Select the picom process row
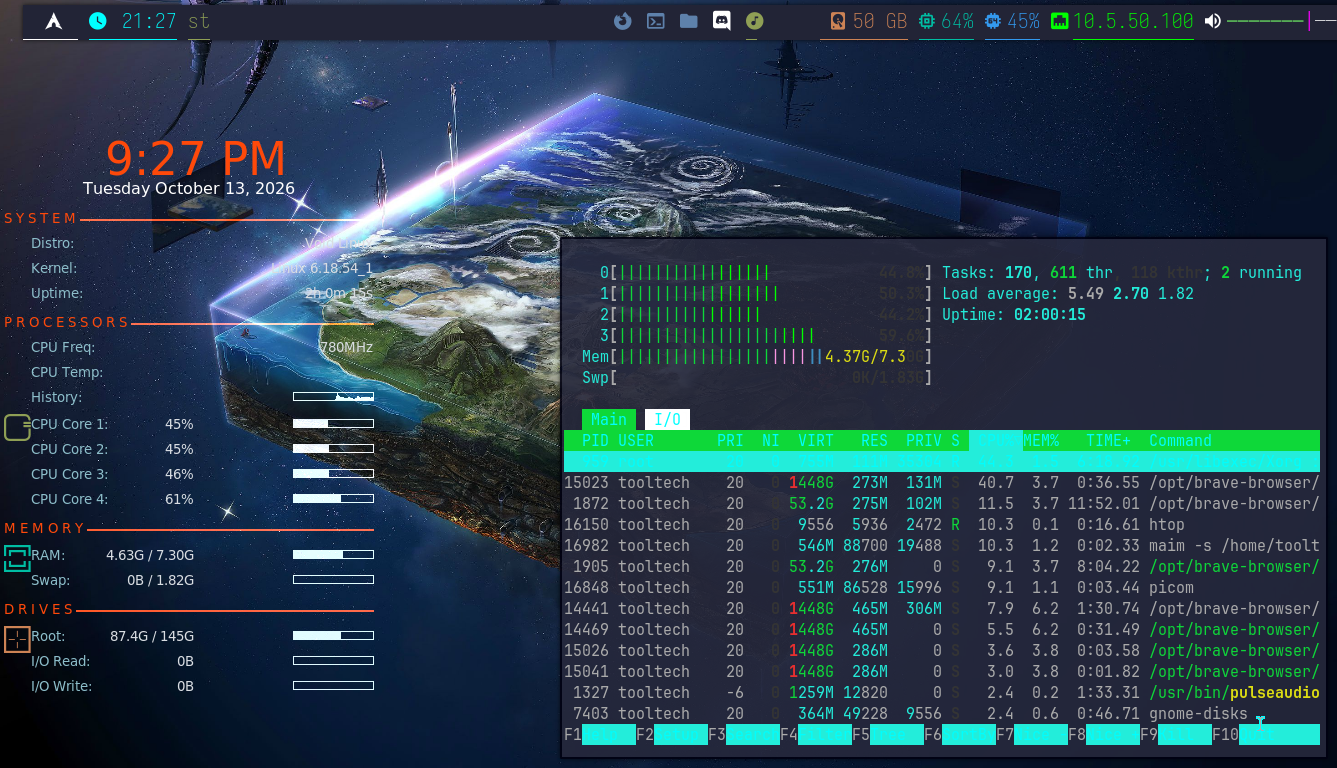 click(942, 587)
